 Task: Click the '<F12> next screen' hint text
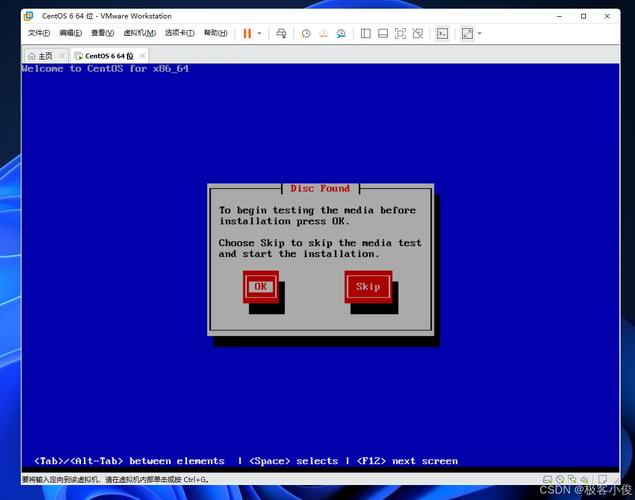407,461
